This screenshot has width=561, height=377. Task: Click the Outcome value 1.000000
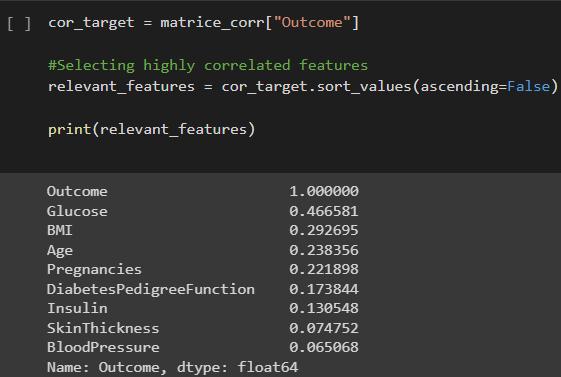[x=324, y=191]
